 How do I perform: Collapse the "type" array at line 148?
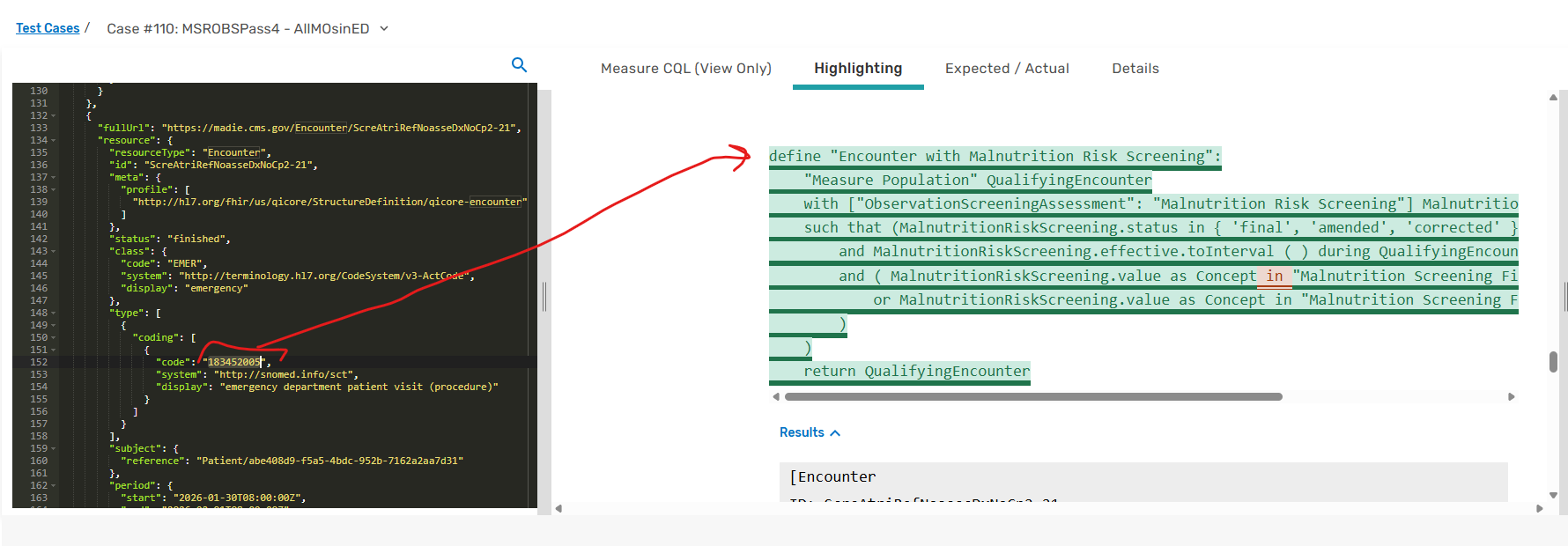54,313
